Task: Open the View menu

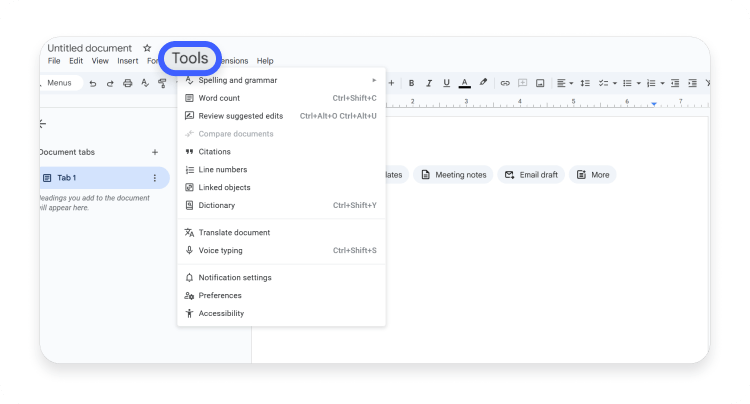Action: pyautogui.click(x=100, y=61)
